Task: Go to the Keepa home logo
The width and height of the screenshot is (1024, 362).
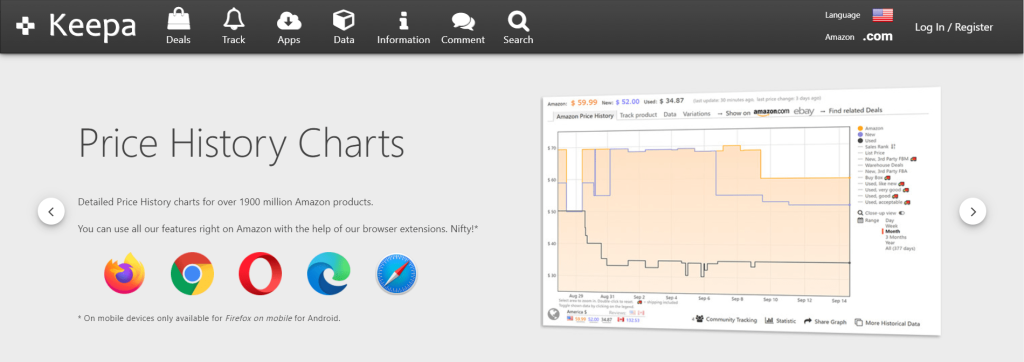Action: (x=76, y=26)
